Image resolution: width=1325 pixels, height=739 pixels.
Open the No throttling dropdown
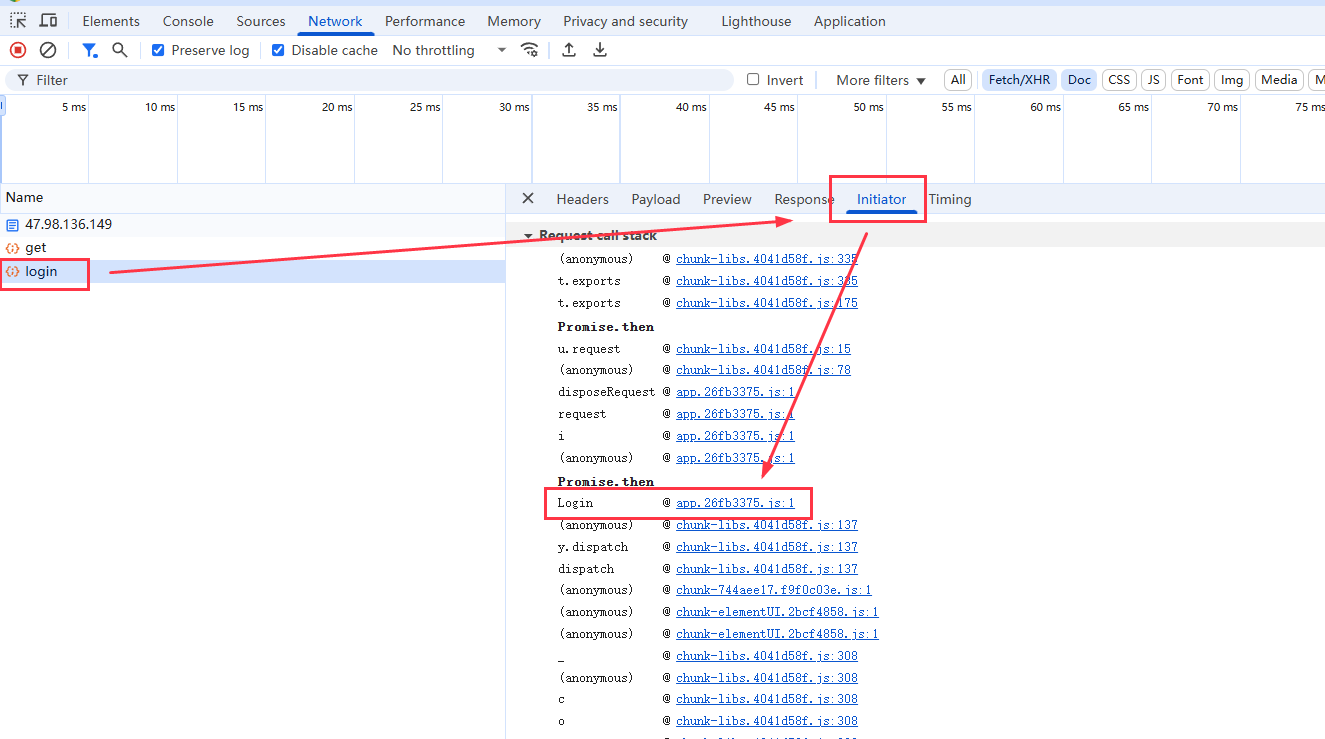pyautogui.click(x=449, y=50)
